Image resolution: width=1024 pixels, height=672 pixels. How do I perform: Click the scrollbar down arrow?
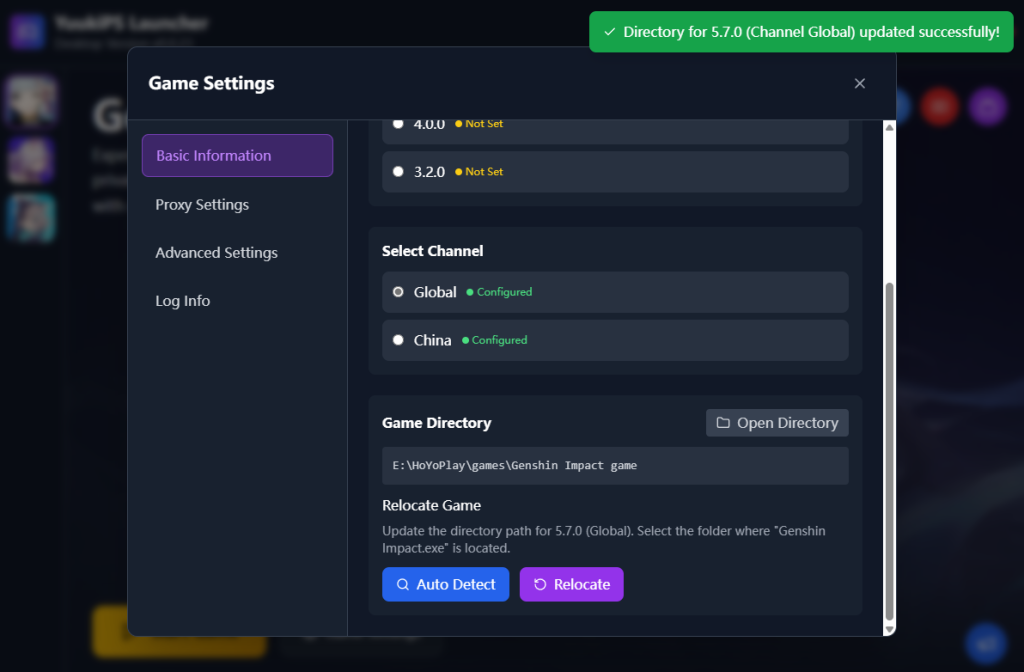tap(889, 629)
